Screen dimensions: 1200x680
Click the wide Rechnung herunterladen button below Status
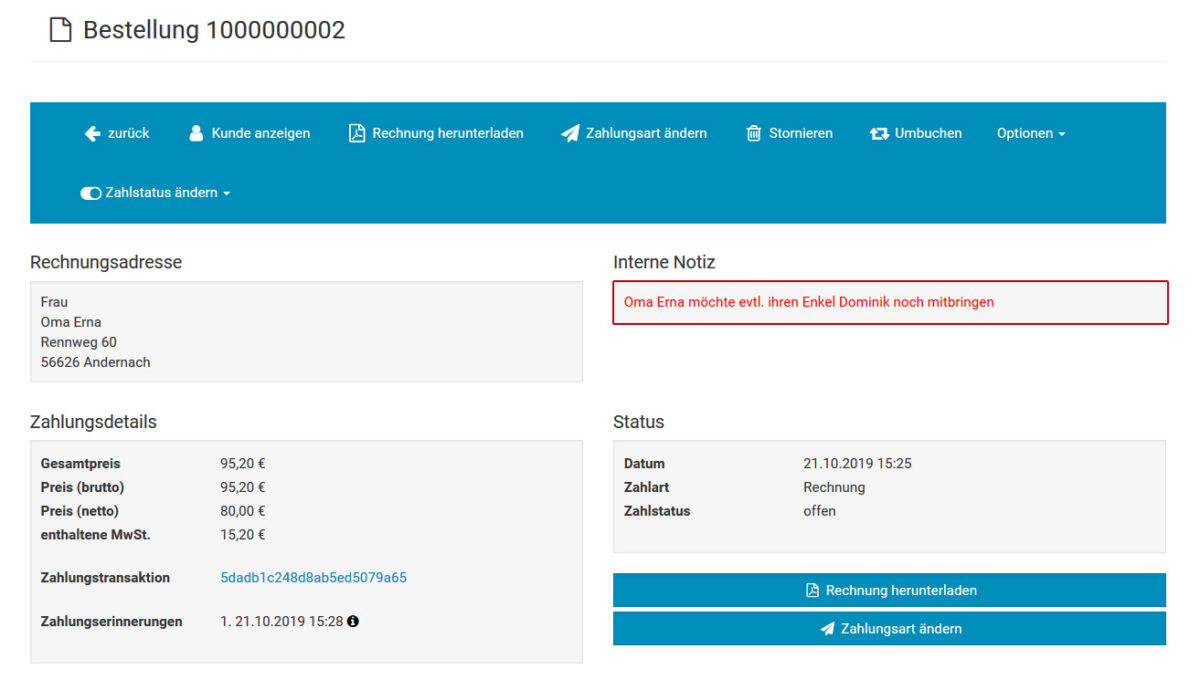(889, 590)
